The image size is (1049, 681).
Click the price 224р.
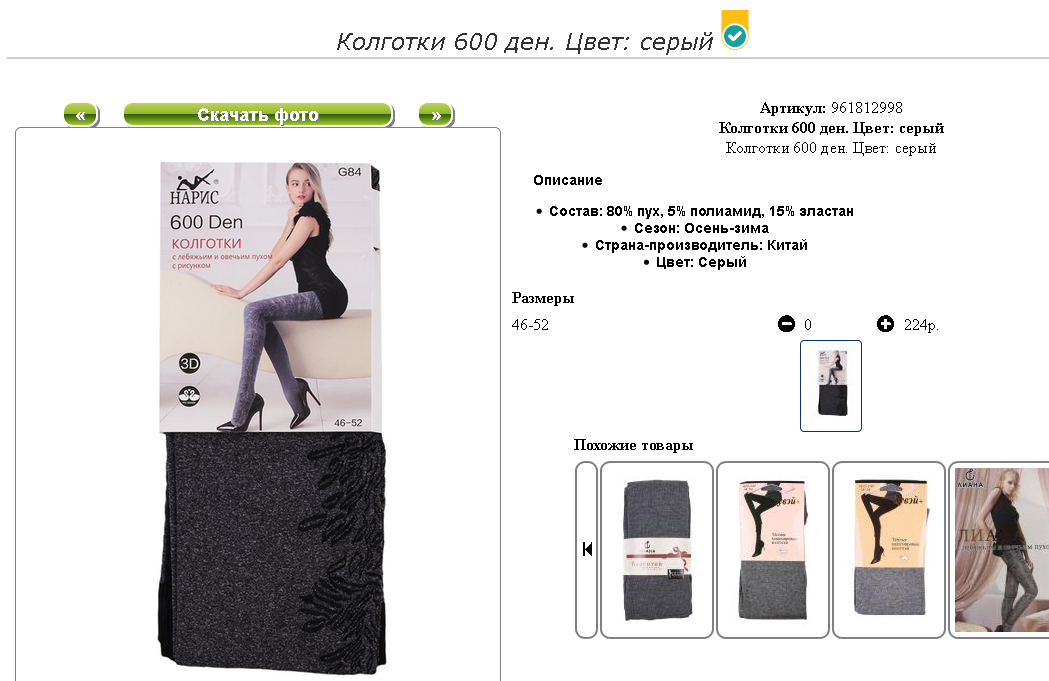coord(921,324)
